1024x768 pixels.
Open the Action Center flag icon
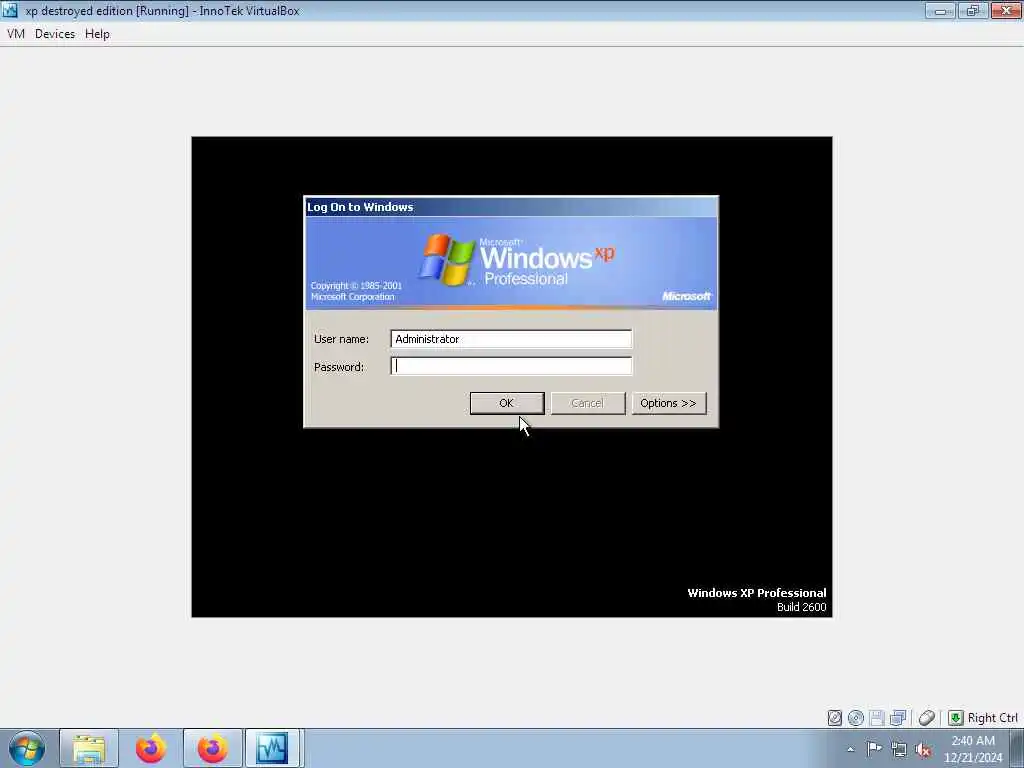pos(874,749)
